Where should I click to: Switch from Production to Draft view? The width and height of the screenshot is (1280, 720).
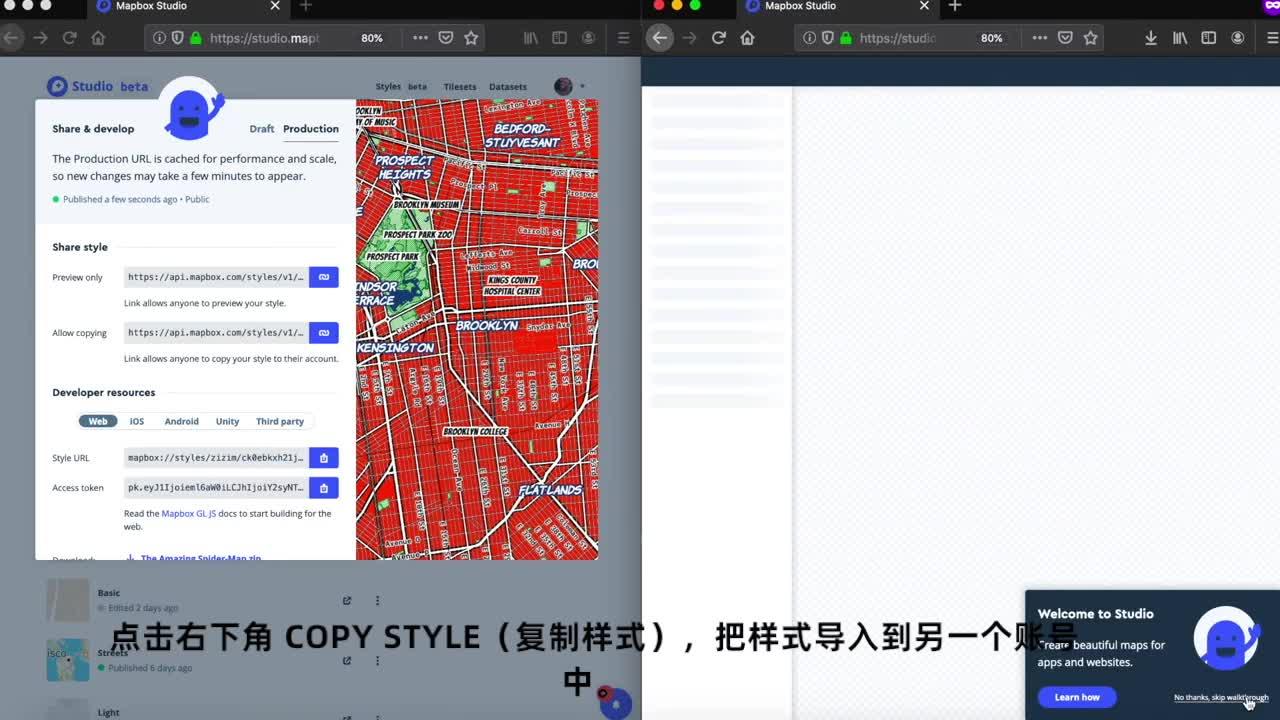tap(261, 128)
